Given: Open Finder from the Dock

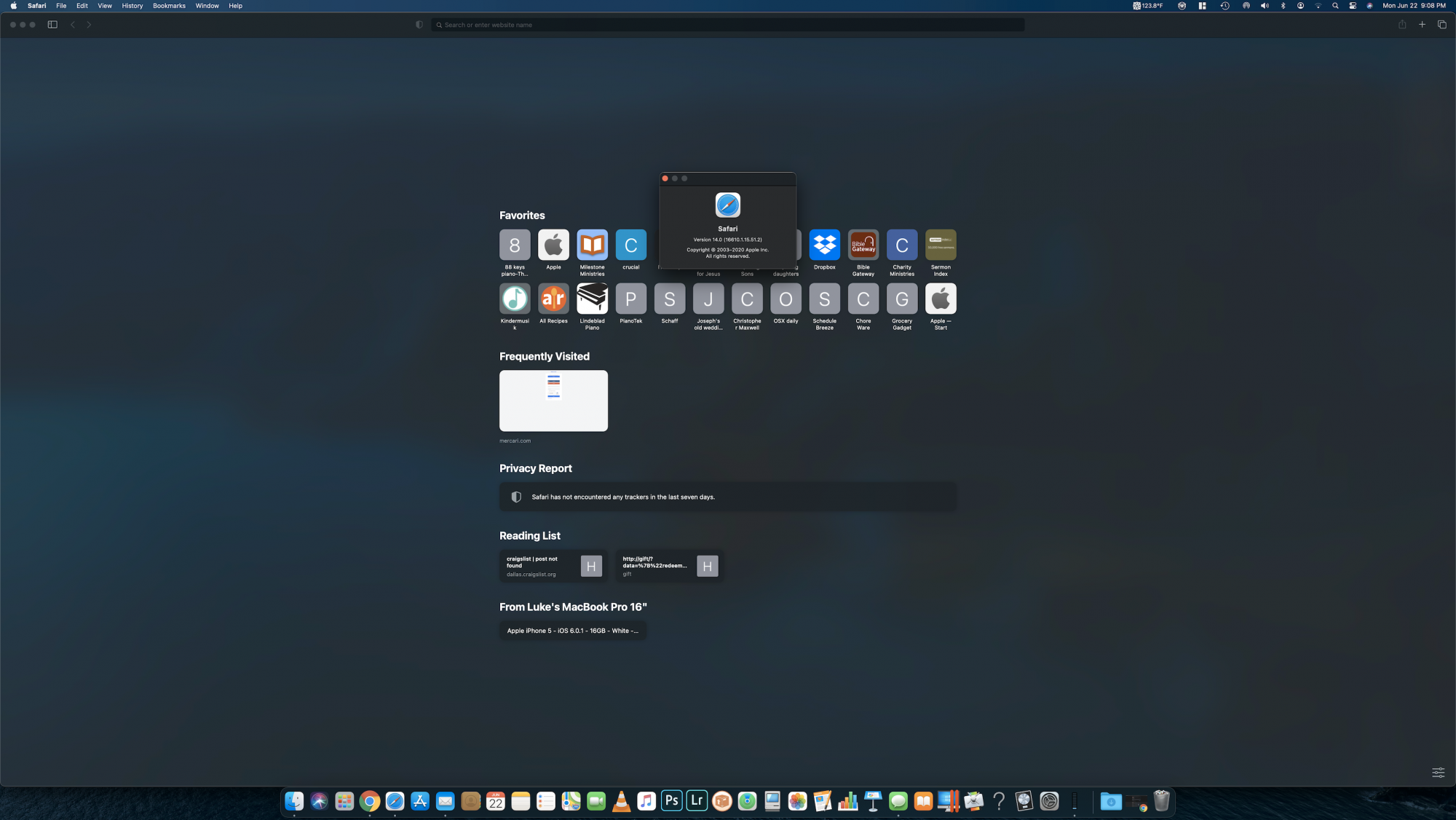Looking at the screenshot, I should (x=294, y=801).
